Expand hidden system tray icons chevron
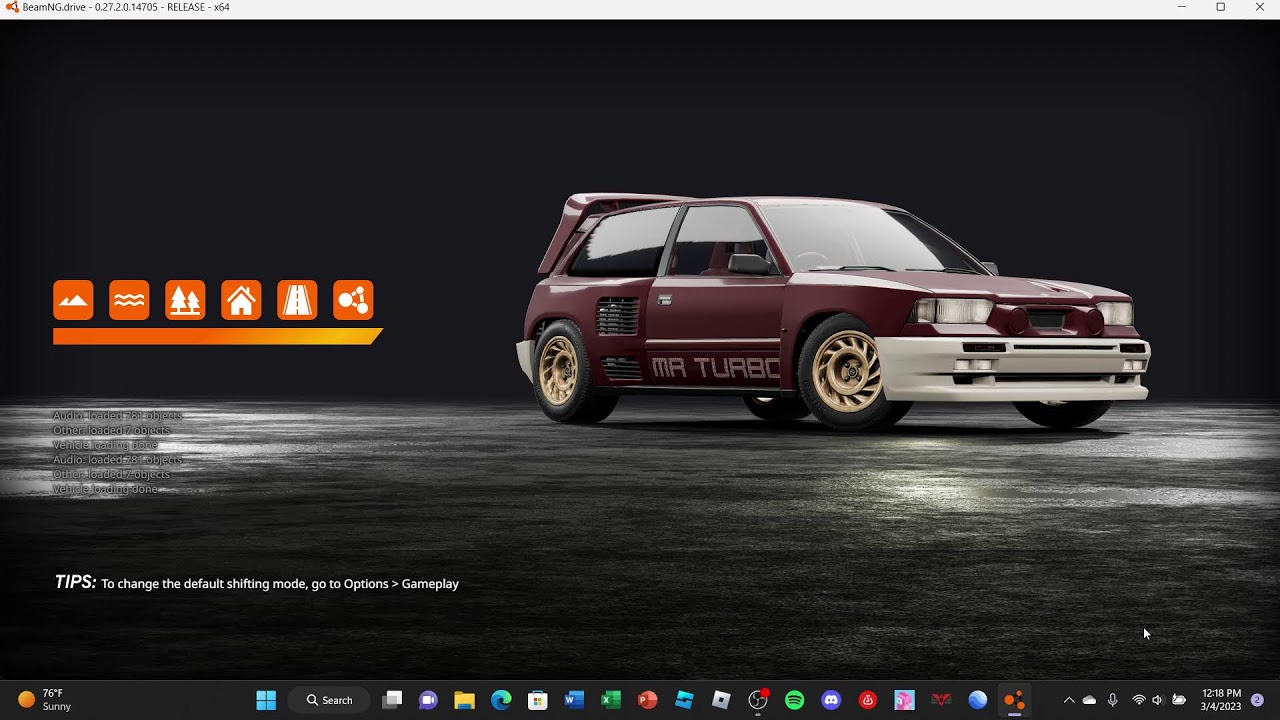Viewport: 1280px width, 720px height. [x=1069, y=700]
